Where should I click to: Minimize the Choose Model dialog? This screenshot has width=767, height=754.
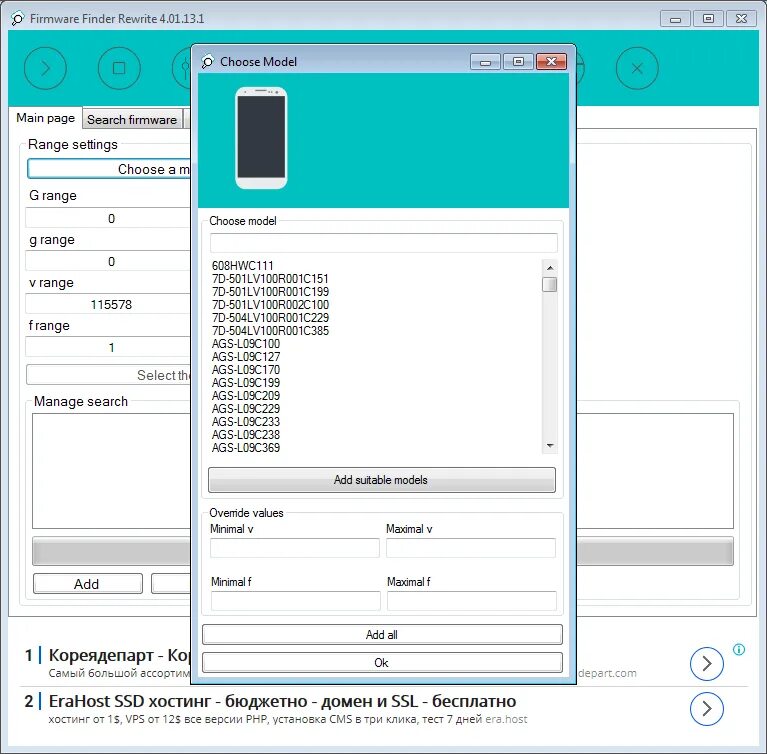(x=485, y=62)
